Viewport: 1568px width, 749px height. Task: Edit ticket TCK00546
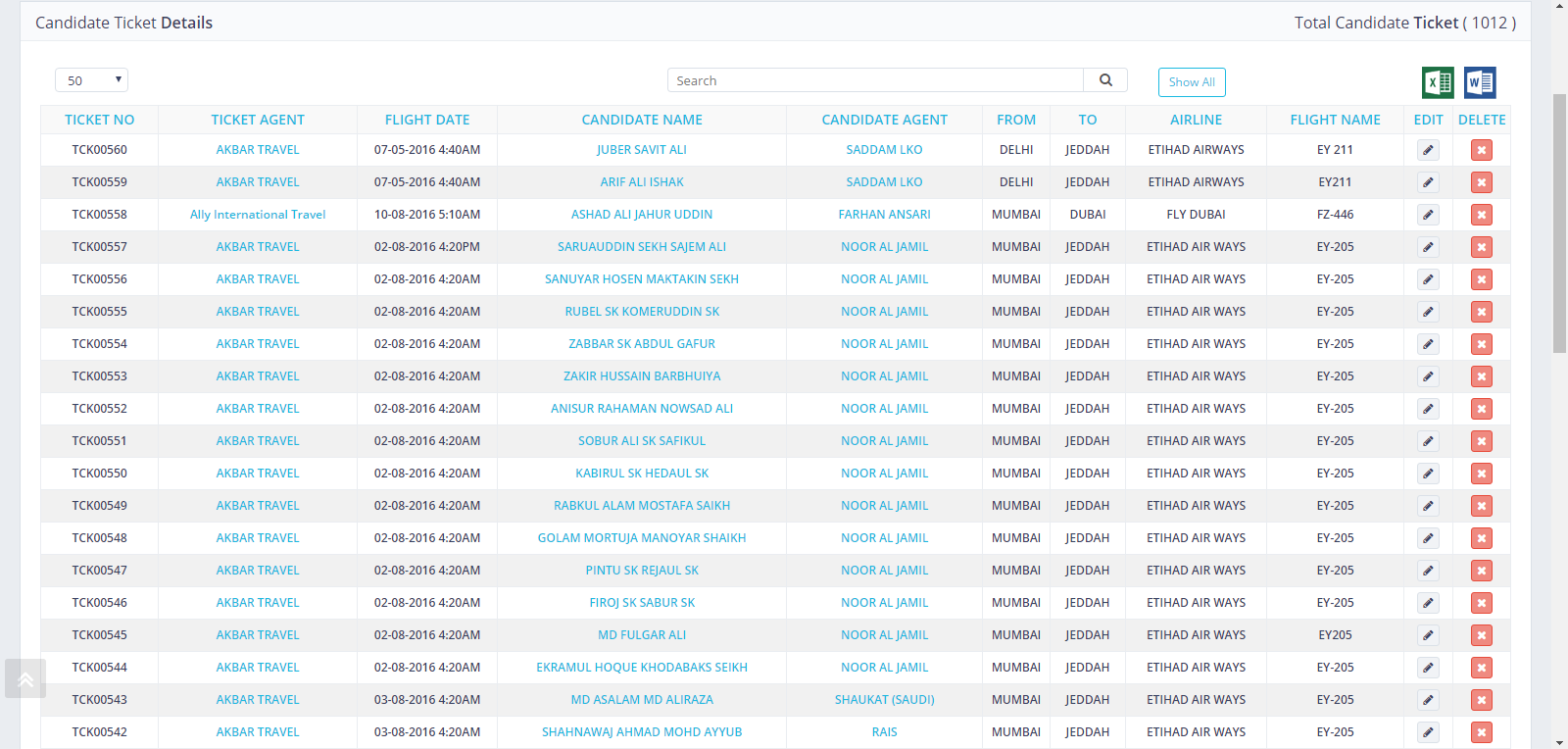tap(1428, 603)
